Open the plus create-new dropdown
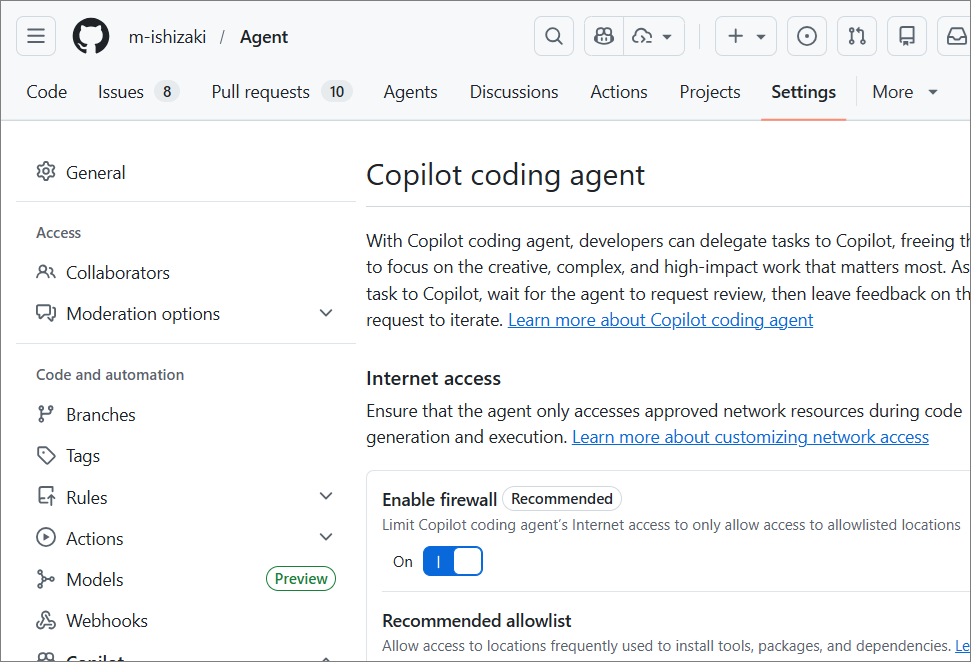971x662 pixels. 746,37
